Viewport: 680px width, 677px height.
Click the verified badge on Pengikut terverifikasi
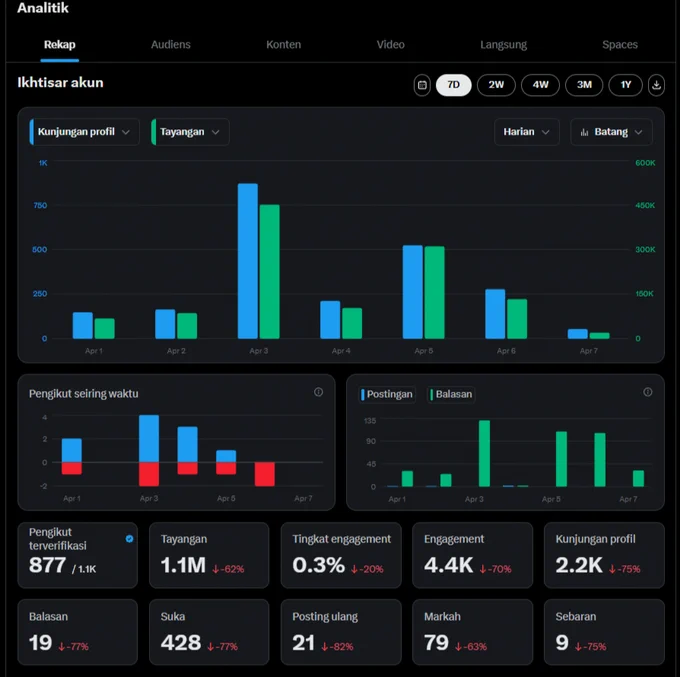(x=129, y=539)
